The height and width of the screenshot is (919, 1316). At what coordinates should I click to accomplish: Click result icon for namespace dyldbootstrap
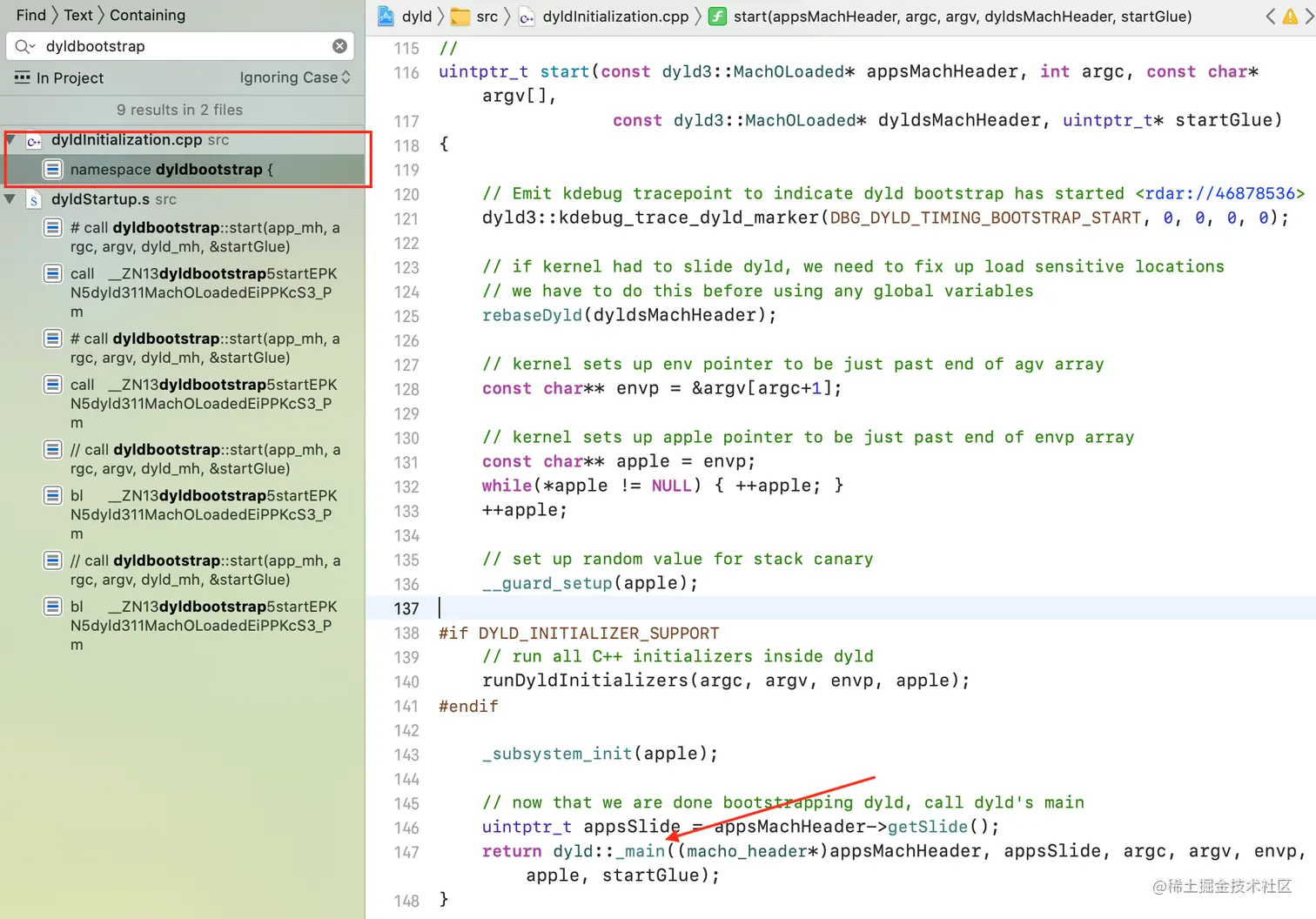point(53,169)
